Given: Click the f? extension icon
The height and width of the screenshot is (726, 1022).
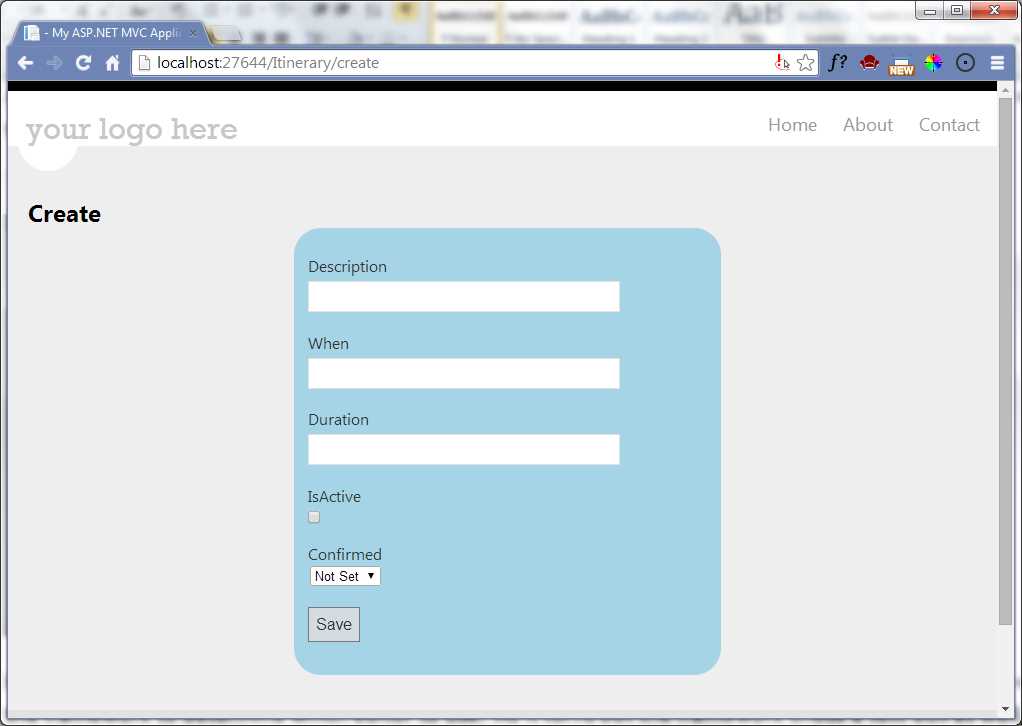Looking at the screenshot, I should coord(838,62).
